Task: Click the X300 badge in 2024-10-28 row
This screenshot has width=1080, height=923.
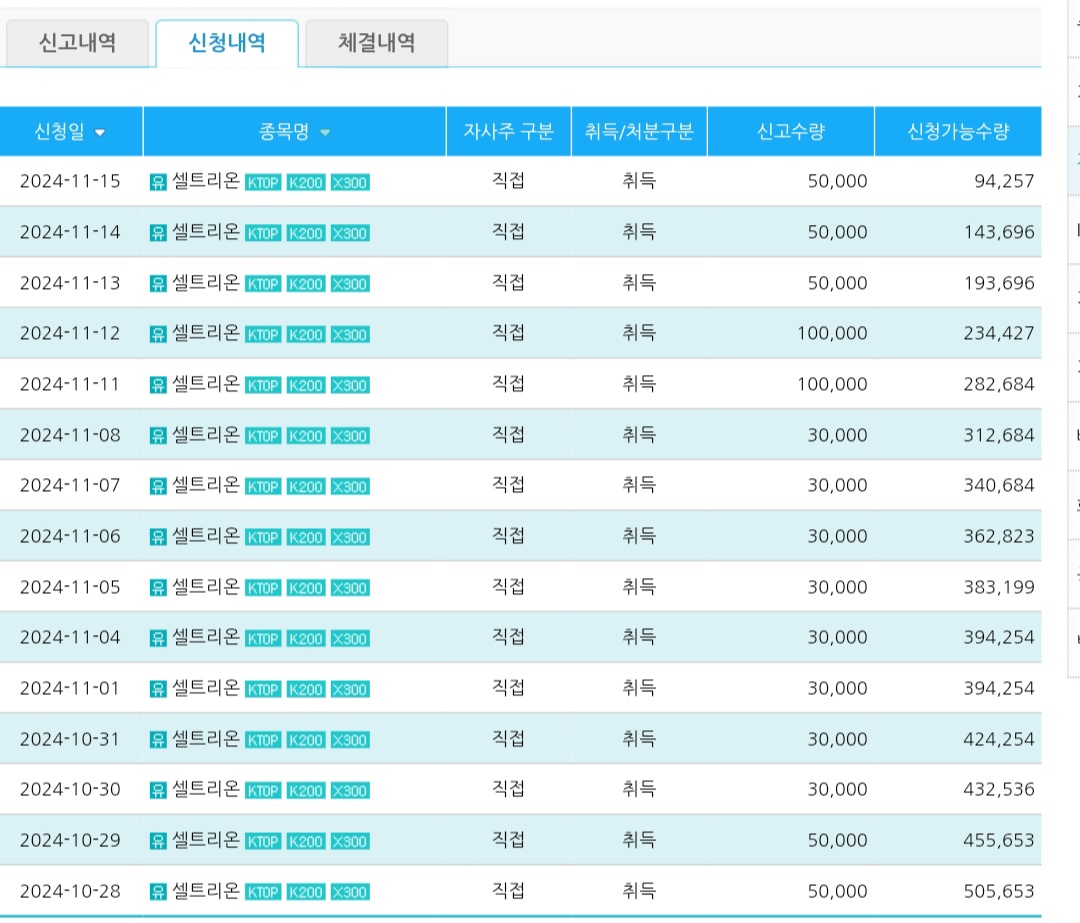Action: click(350, 892)
